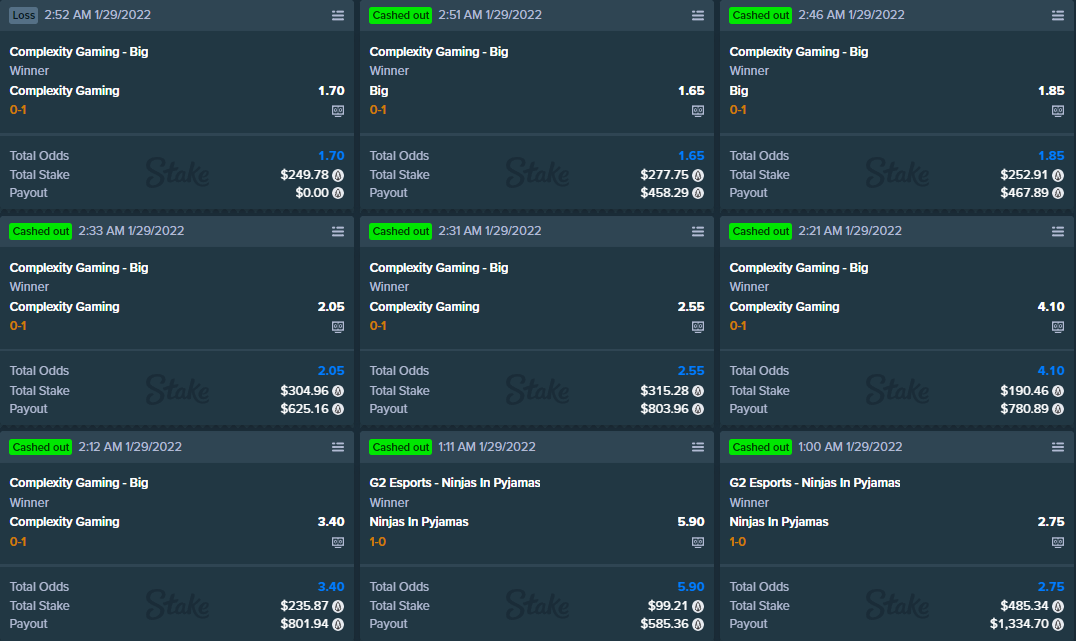Click Cashed out badge on 1:11 AM bet
The height and width of the screenshot is (641, 1076).
tap(401, 447)
